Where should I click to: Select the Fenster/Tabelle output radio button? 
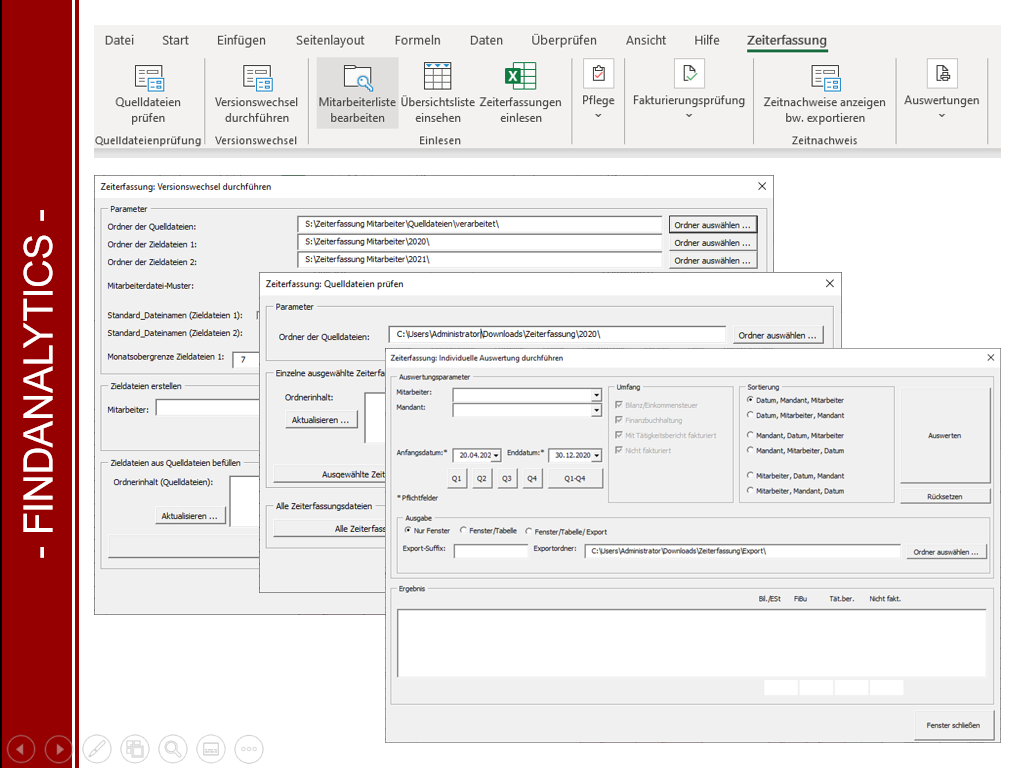(x=462, y=531)
